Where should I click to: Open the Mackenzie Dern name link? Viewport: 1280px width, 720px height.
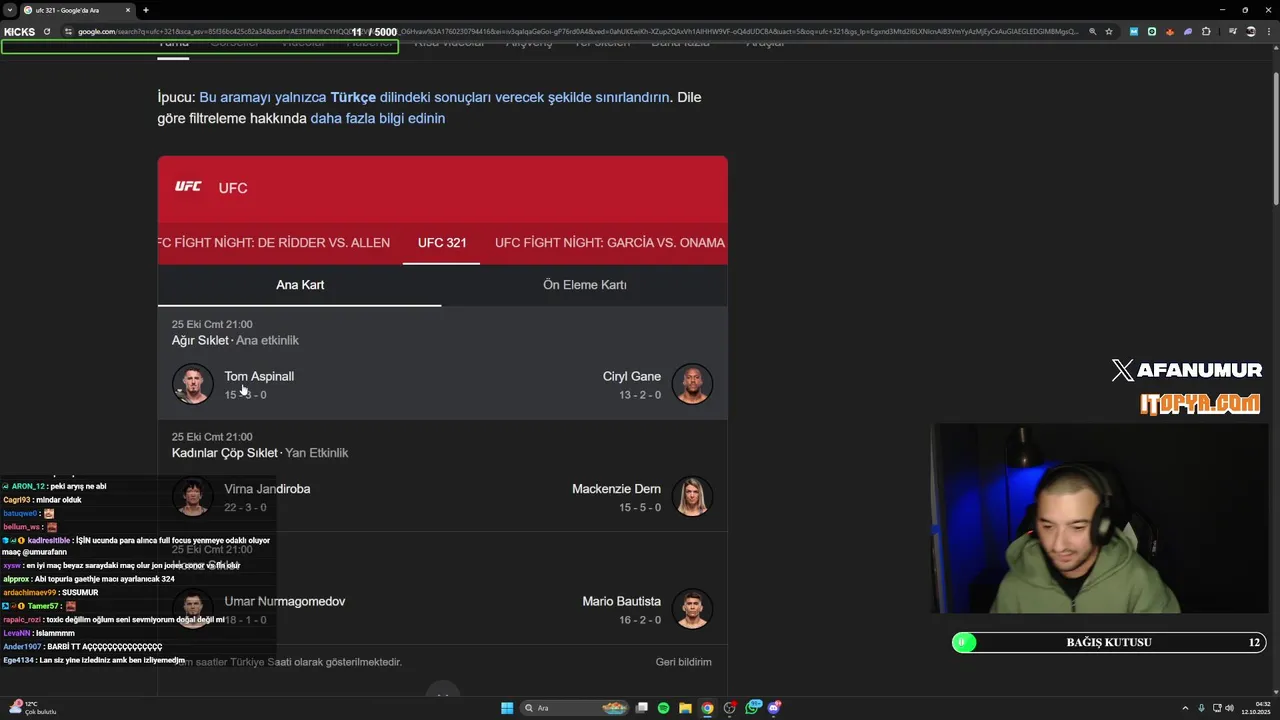tap(616, 489)
